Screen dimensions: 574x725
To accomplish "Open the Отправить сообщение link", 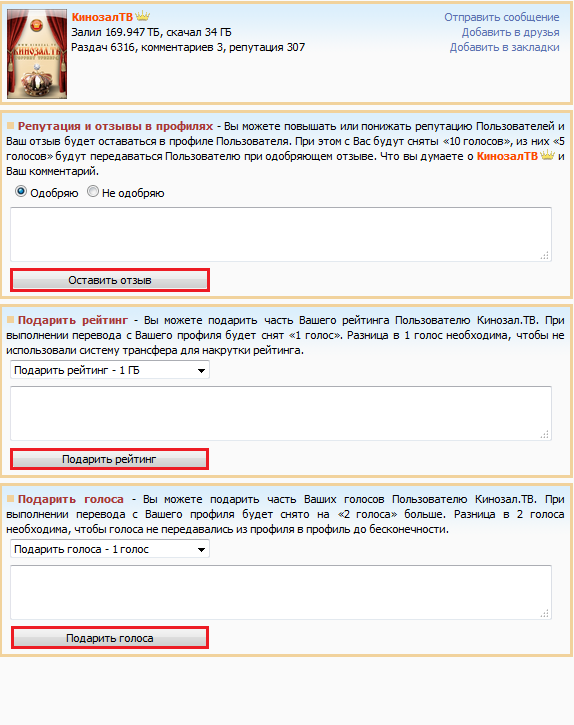I will point(502,17).
